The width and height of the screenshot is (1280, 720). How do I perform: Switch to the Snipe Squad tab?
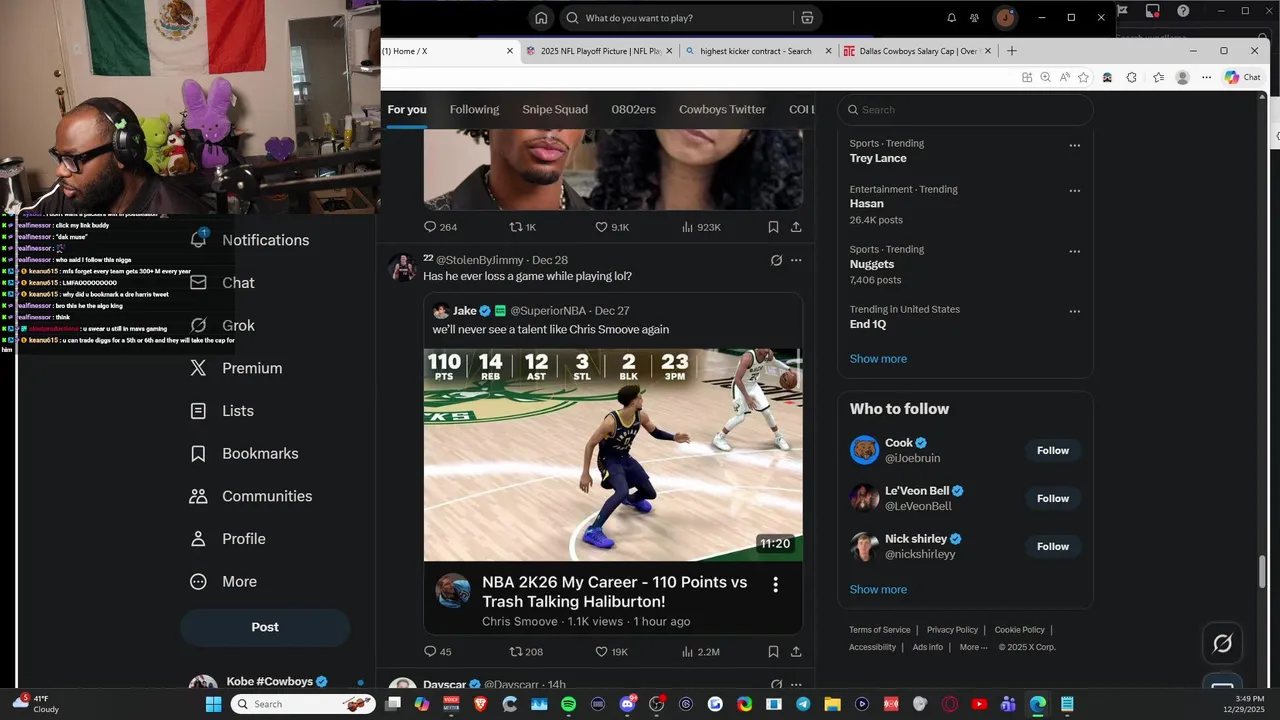(x=555, y=109)
